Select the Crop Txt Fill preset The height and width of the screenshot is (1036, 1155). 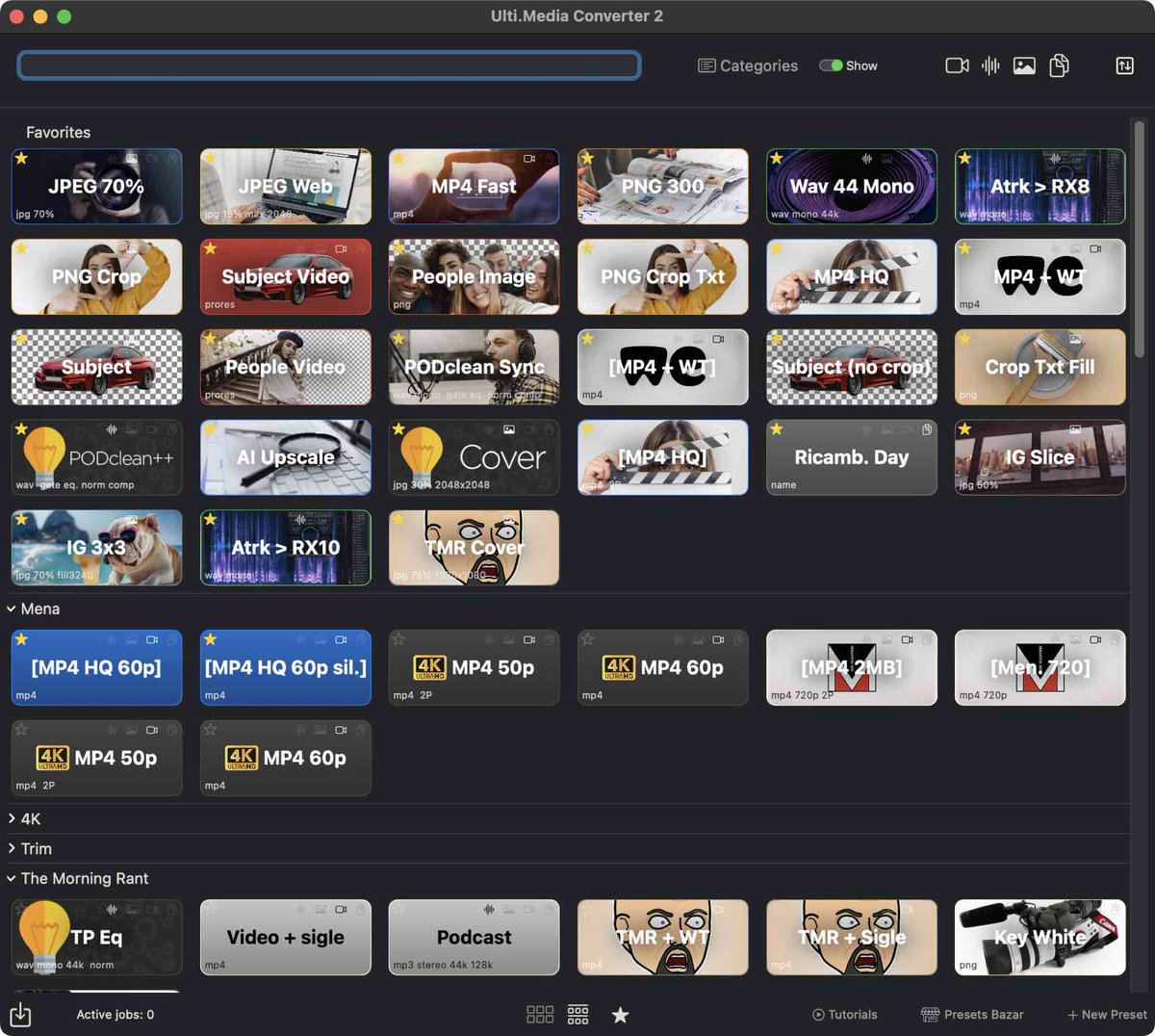tap(1040, 367)
